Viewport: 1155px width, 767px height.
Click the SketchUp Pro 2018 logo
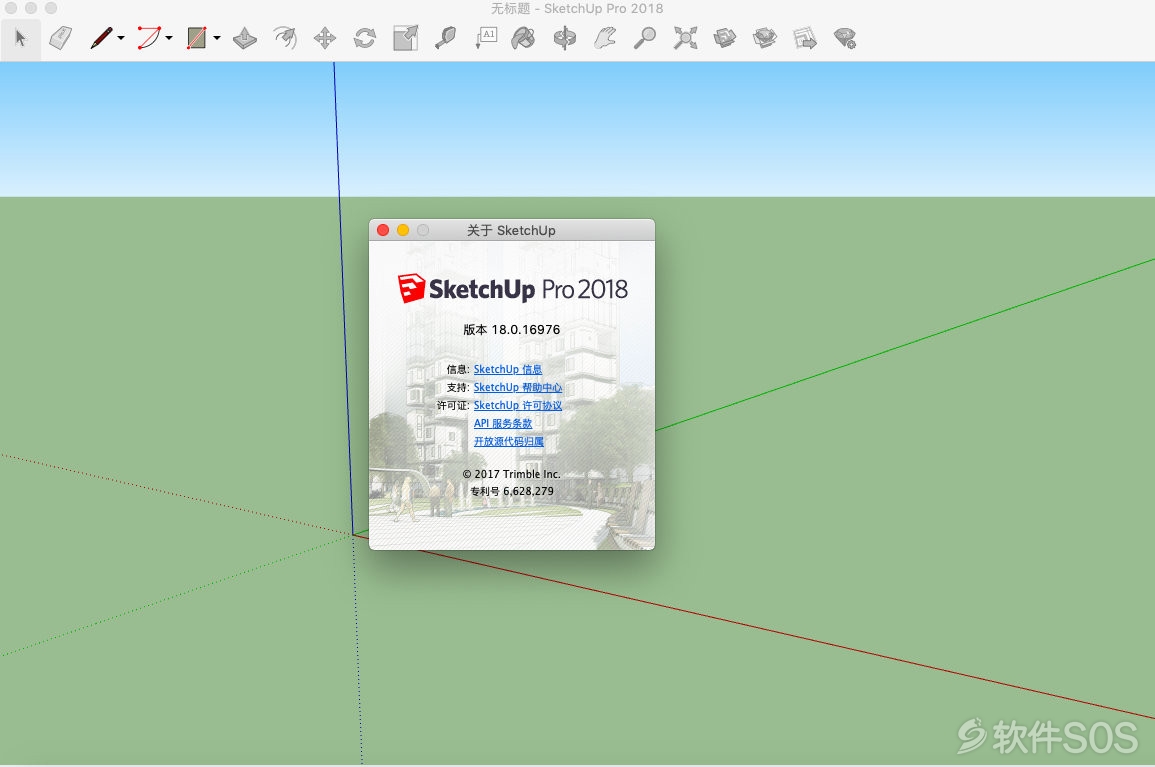(513, 289)
